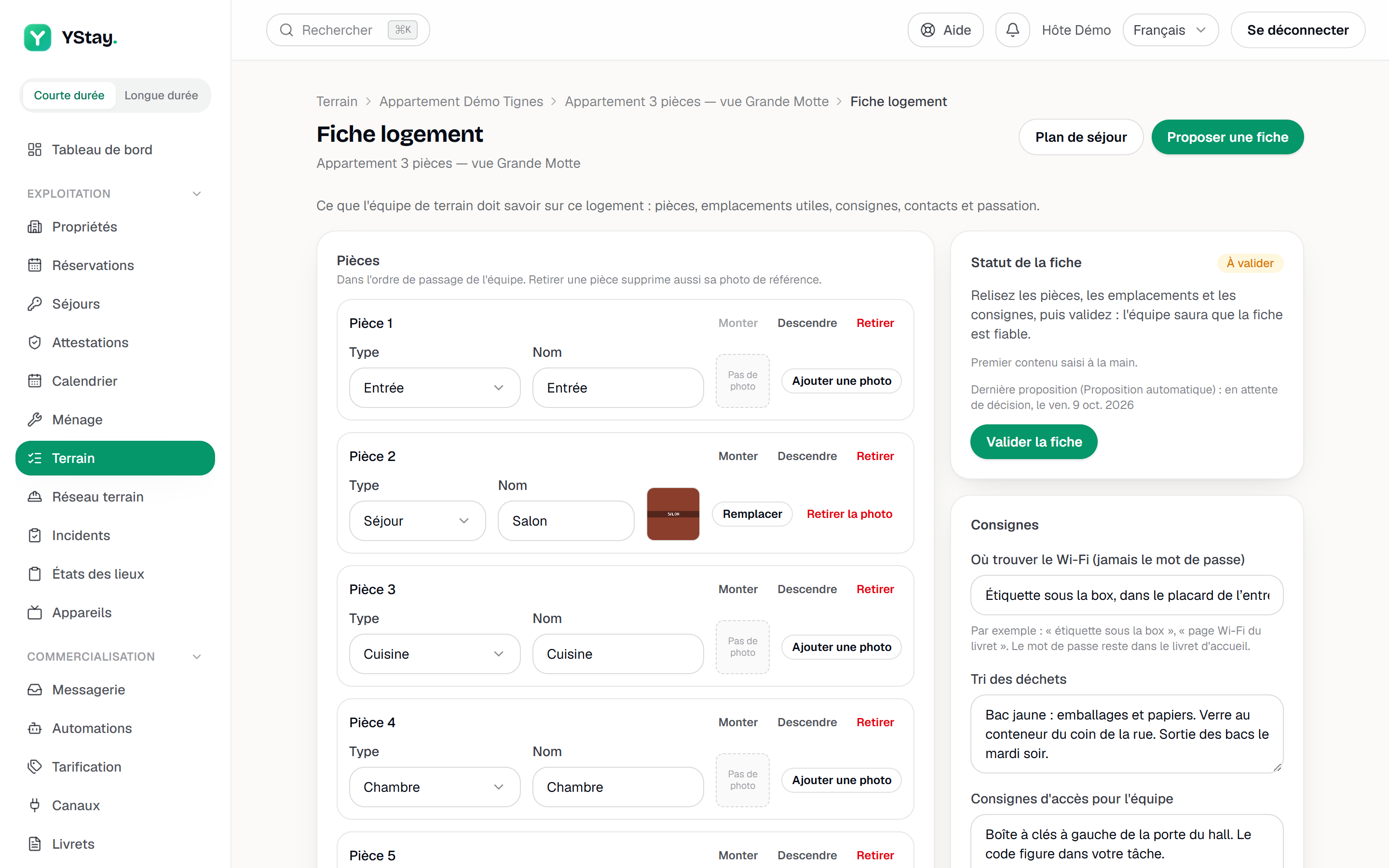This screenshot has height=868, width=1389.
Task: Click Proposer une fiche button
Action: (1228, 137)
